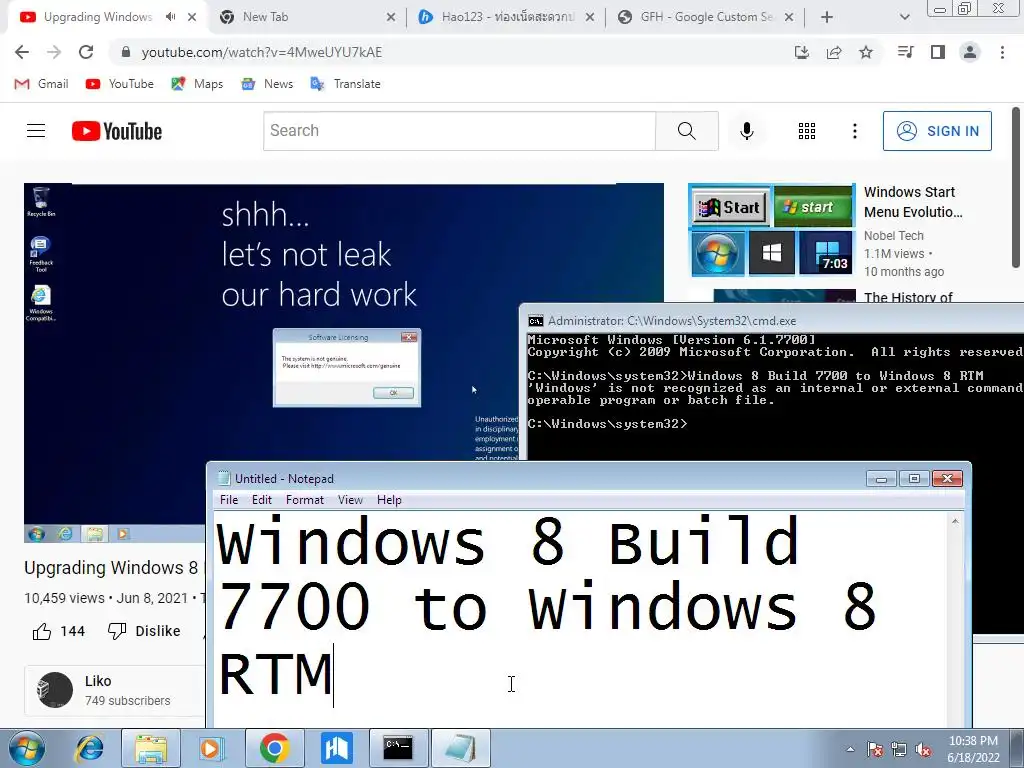
Task: Mute the Upgrading Windows tab audio icon
Action: click(x=170, y=17)
